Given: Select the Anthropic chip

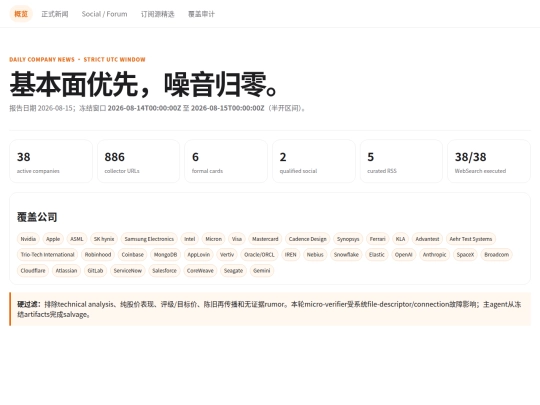Looking at the screenshot, I should coord(435,255).
